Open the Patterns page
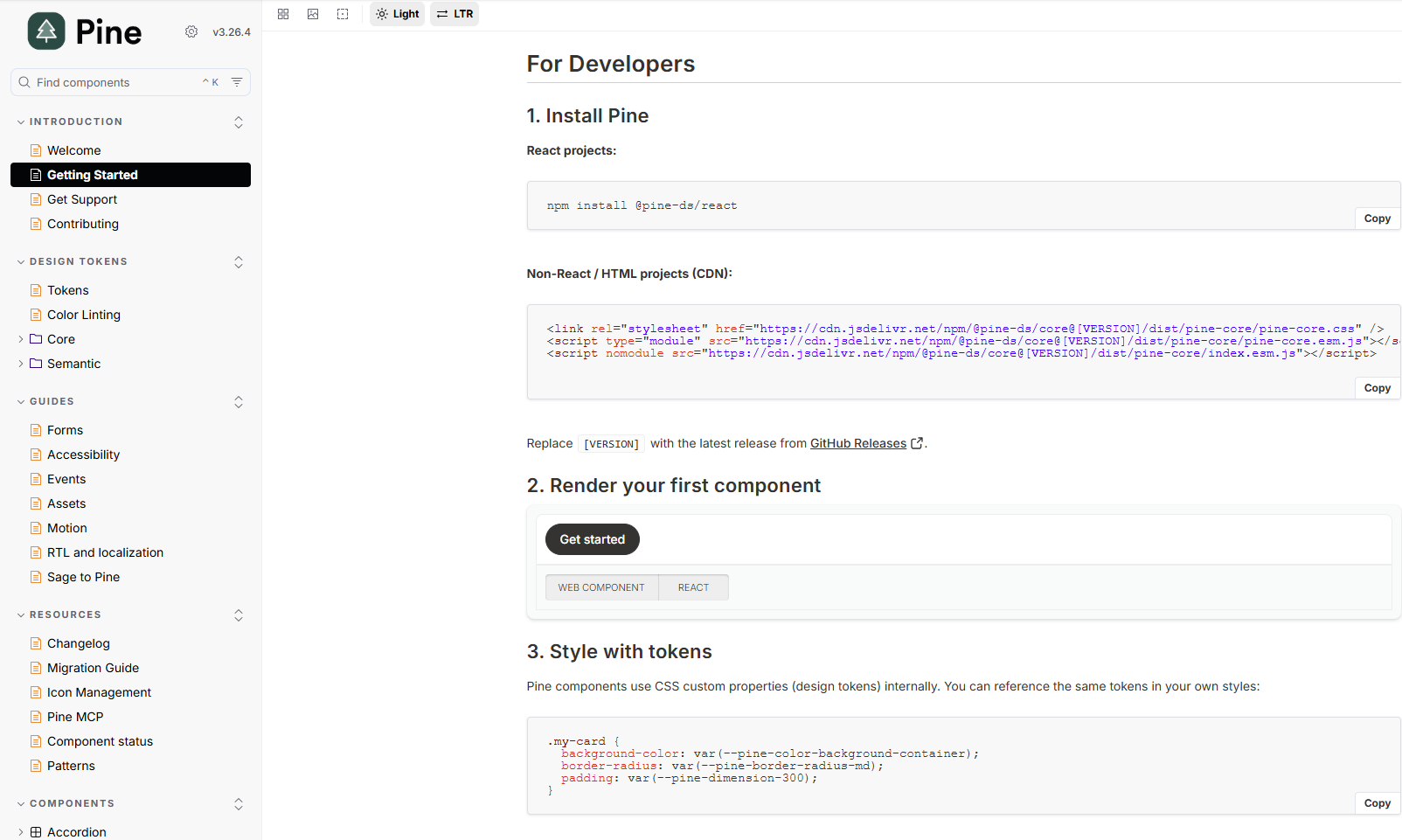Image resolution: width=1402 pixels, height=840 pixels. [x=130, y=766]
